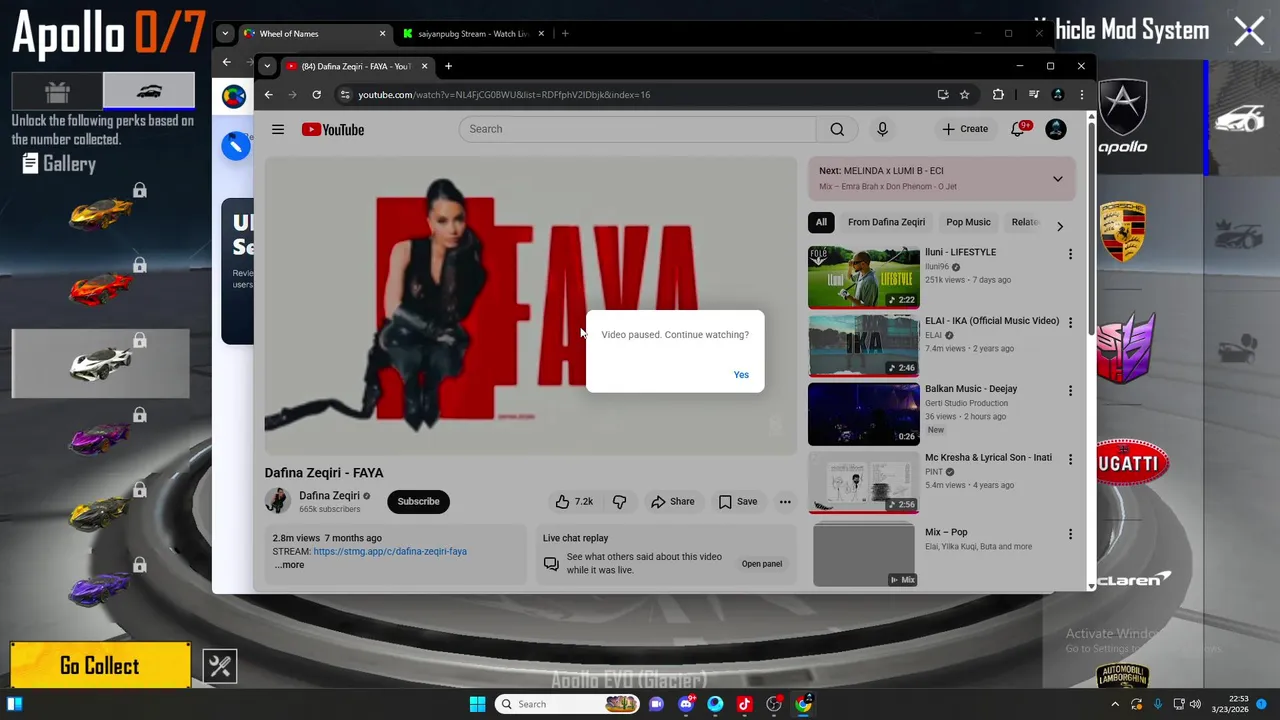Image resolution: width=1280 pixels, height=720 pixels.
Task: Click the Chrome address bar URL
Action: [504, 94]
